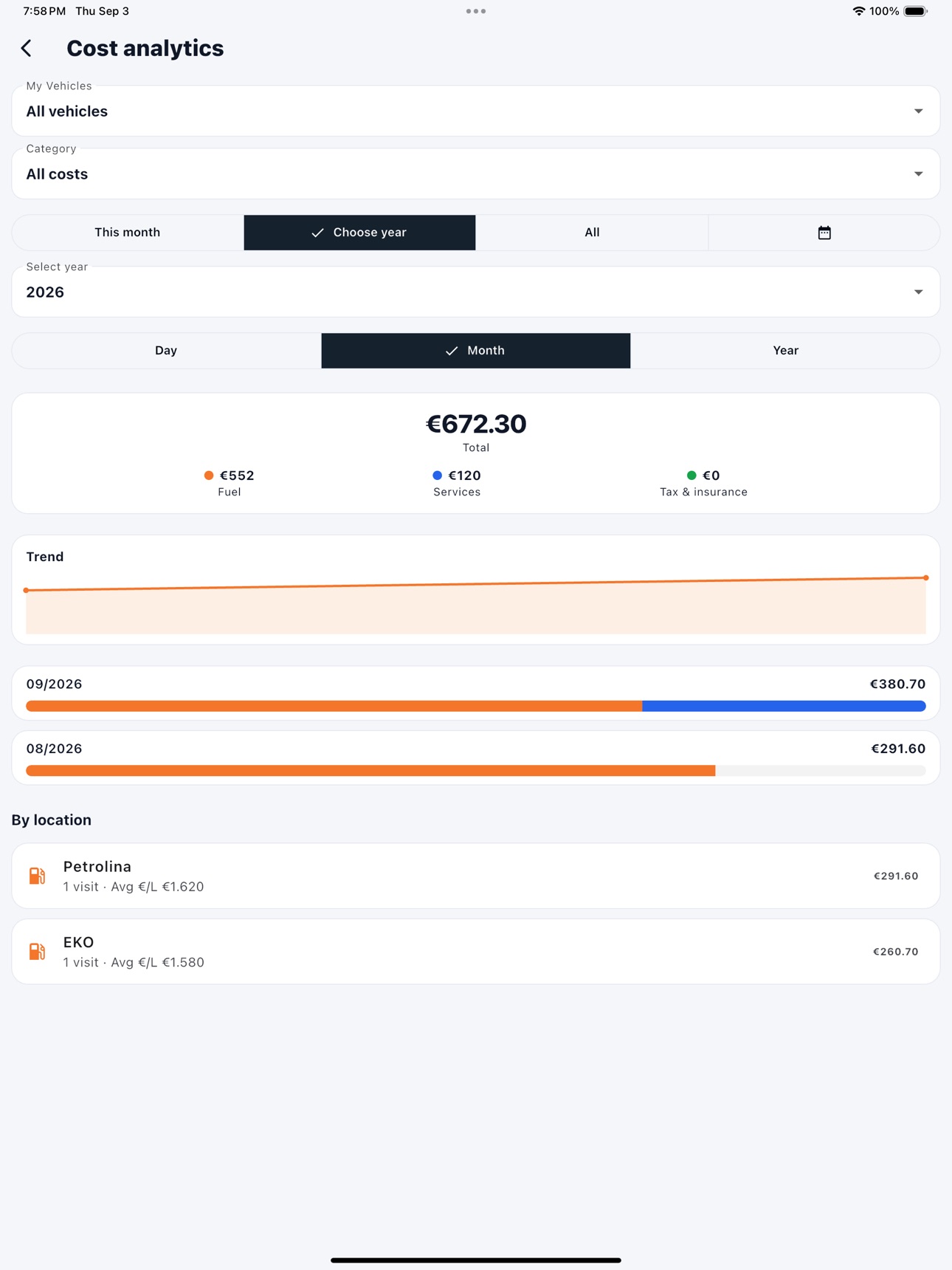Tap the By location heading
952x1270 pixels.
tap(52, 820)
